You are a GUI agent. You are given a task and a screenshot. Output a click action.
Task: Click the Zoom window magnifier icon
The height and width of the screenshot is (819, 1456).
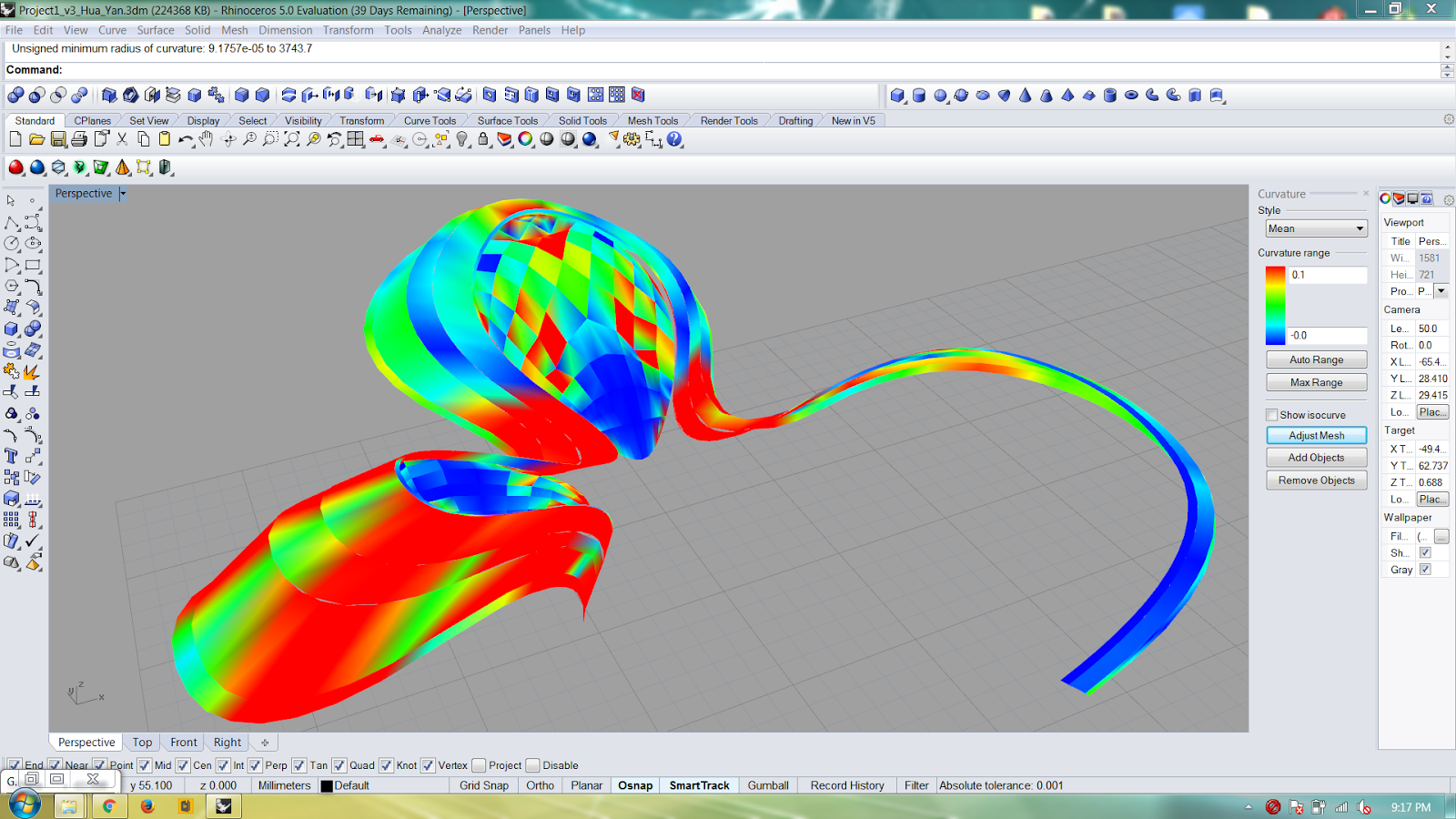[271, 139]
